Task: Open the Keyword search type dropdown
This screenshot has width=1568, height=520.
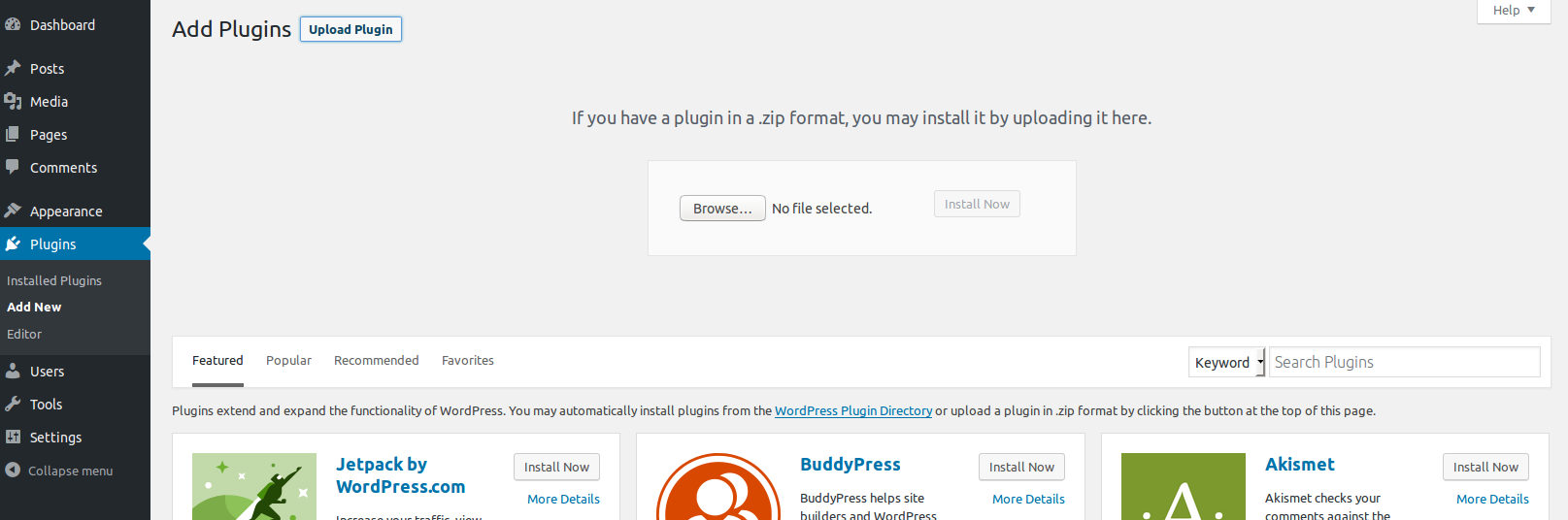Action: coord(1226,362)
